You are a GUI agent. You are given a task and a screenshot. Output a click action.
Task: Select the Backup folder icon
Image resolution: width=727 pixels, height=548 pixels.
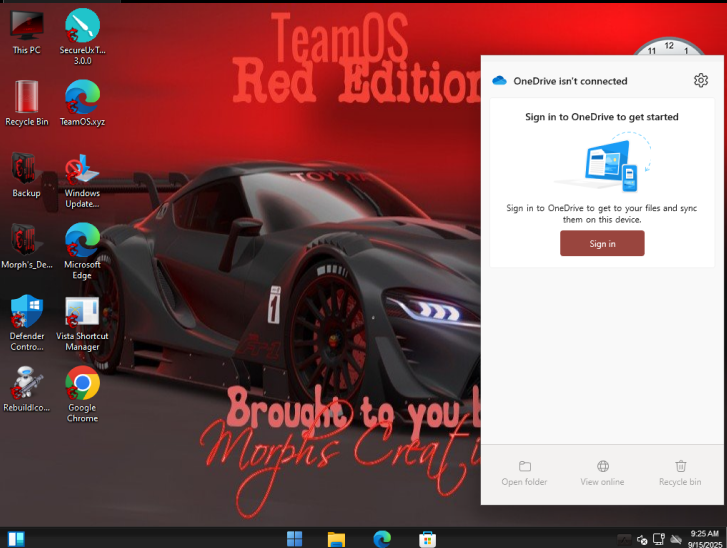click(x=26, y=175)
